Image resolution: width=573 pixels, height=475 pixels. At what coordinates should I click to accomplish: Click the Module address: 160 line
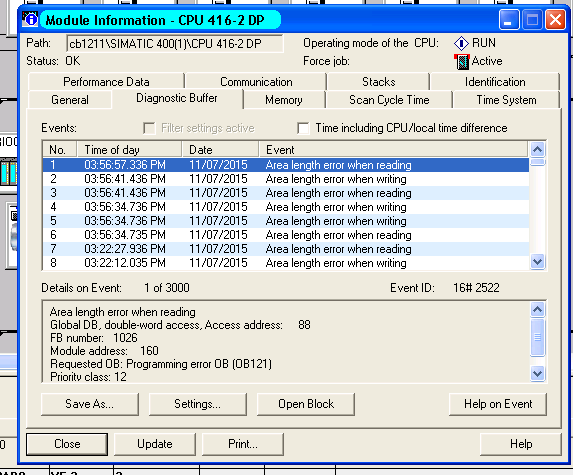(104, 351)
